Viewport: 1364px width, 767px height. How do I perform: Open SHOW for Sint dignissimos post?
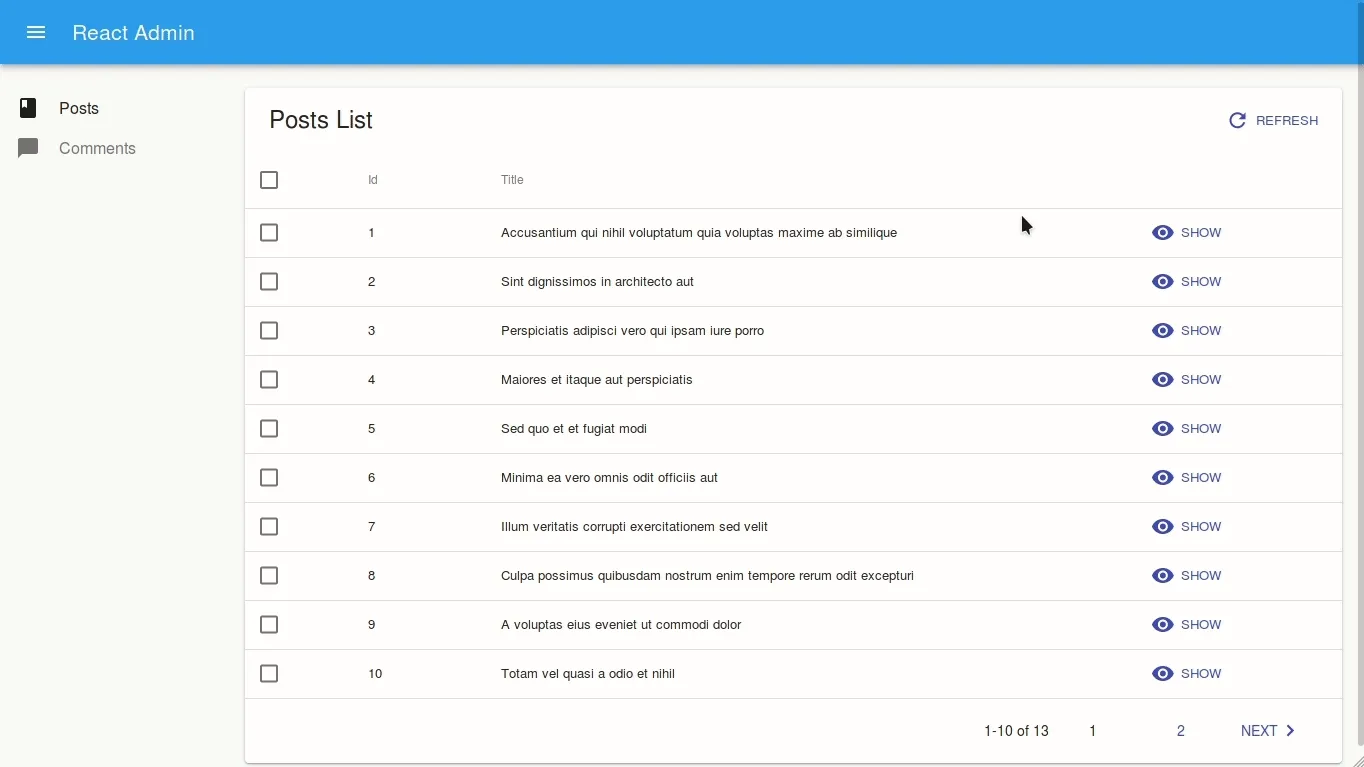(x=1201, y=282)
